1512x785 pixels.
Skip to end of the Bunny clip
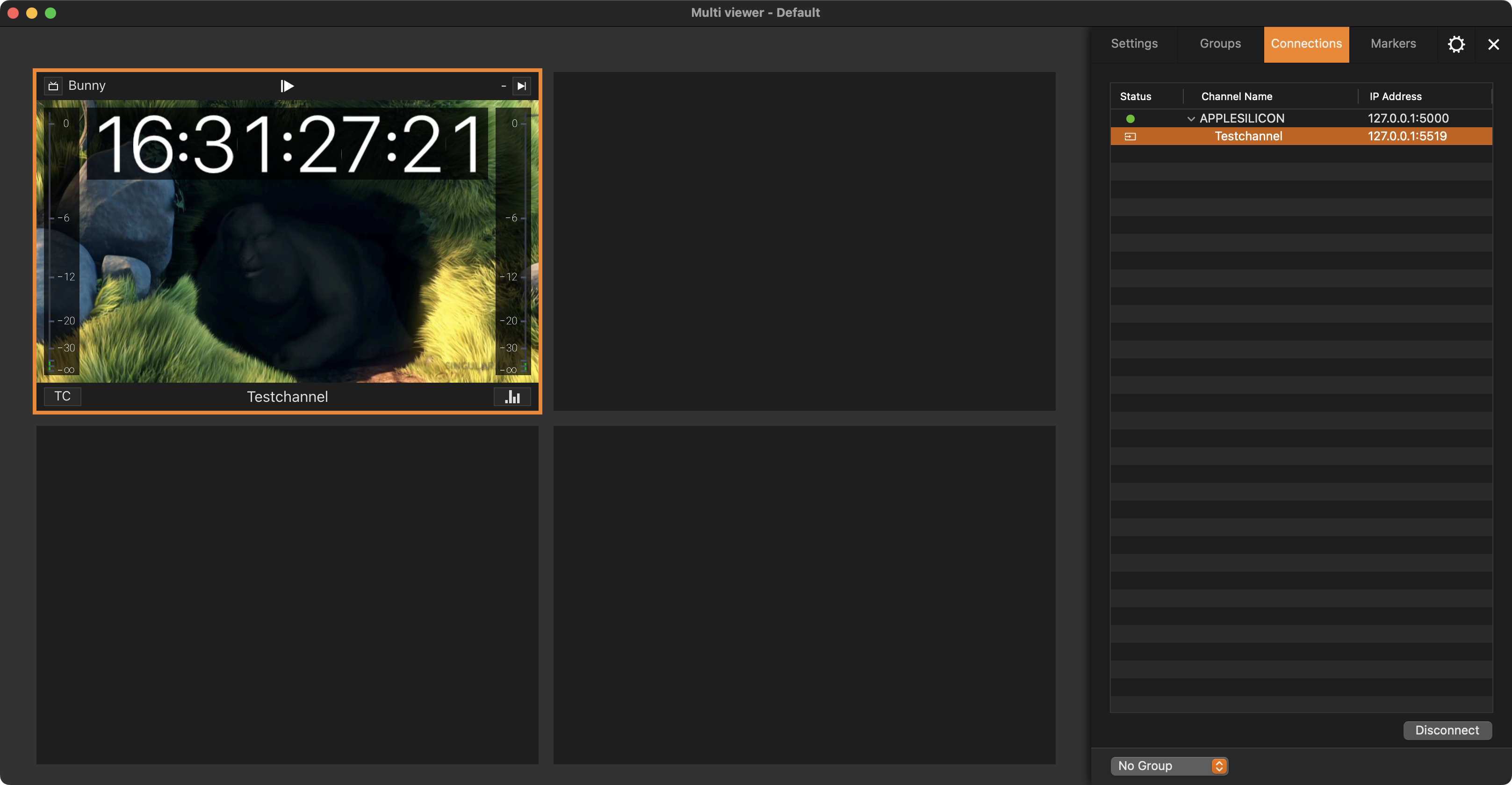(521, 86)
